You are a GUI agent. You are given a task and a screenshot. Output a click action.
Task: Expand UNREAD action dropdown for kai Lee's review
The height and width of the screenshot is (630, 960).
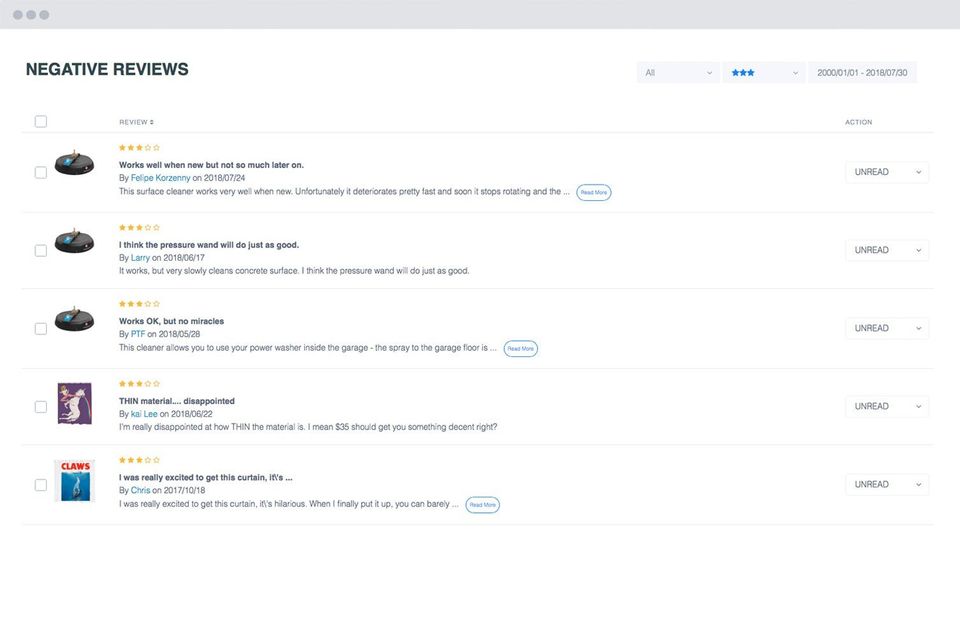point(887,406)
